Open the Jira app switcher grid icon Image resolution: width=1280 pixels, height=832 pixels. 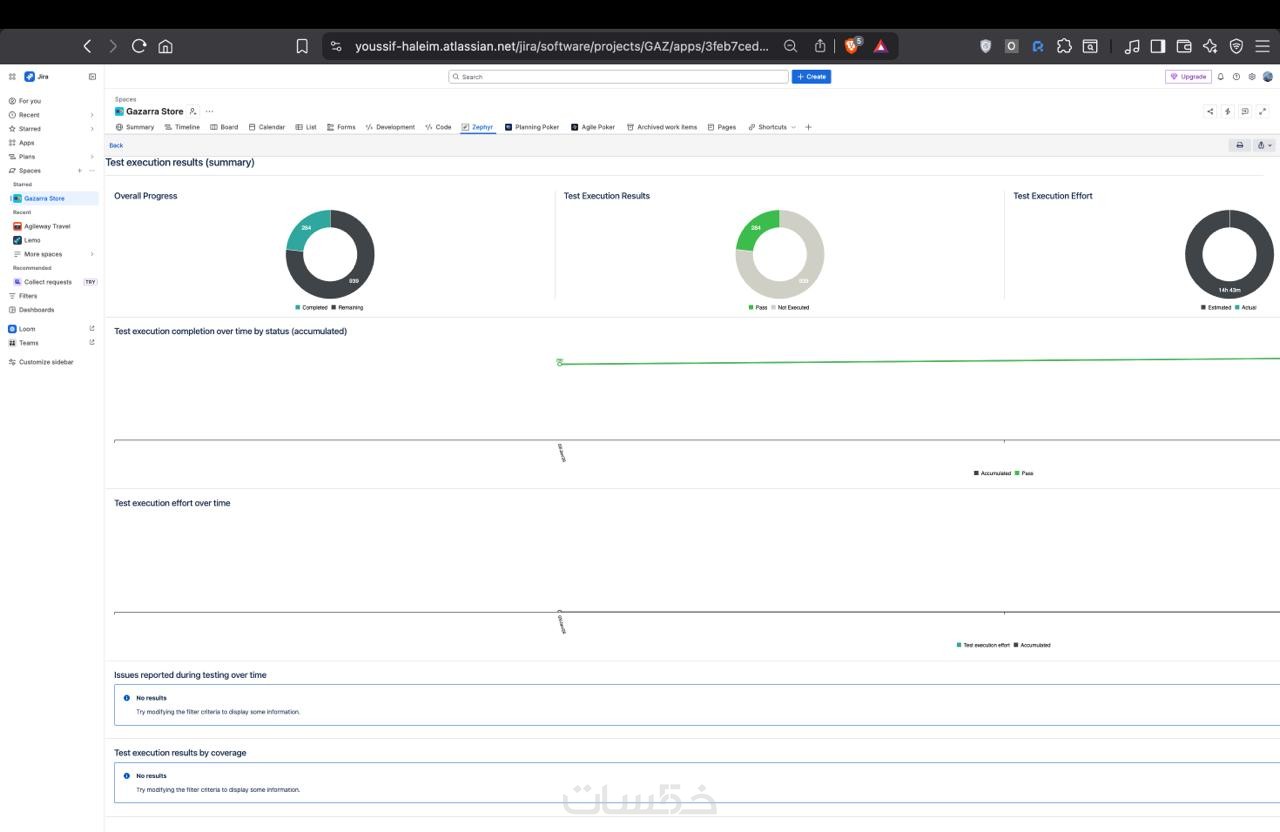12,76
